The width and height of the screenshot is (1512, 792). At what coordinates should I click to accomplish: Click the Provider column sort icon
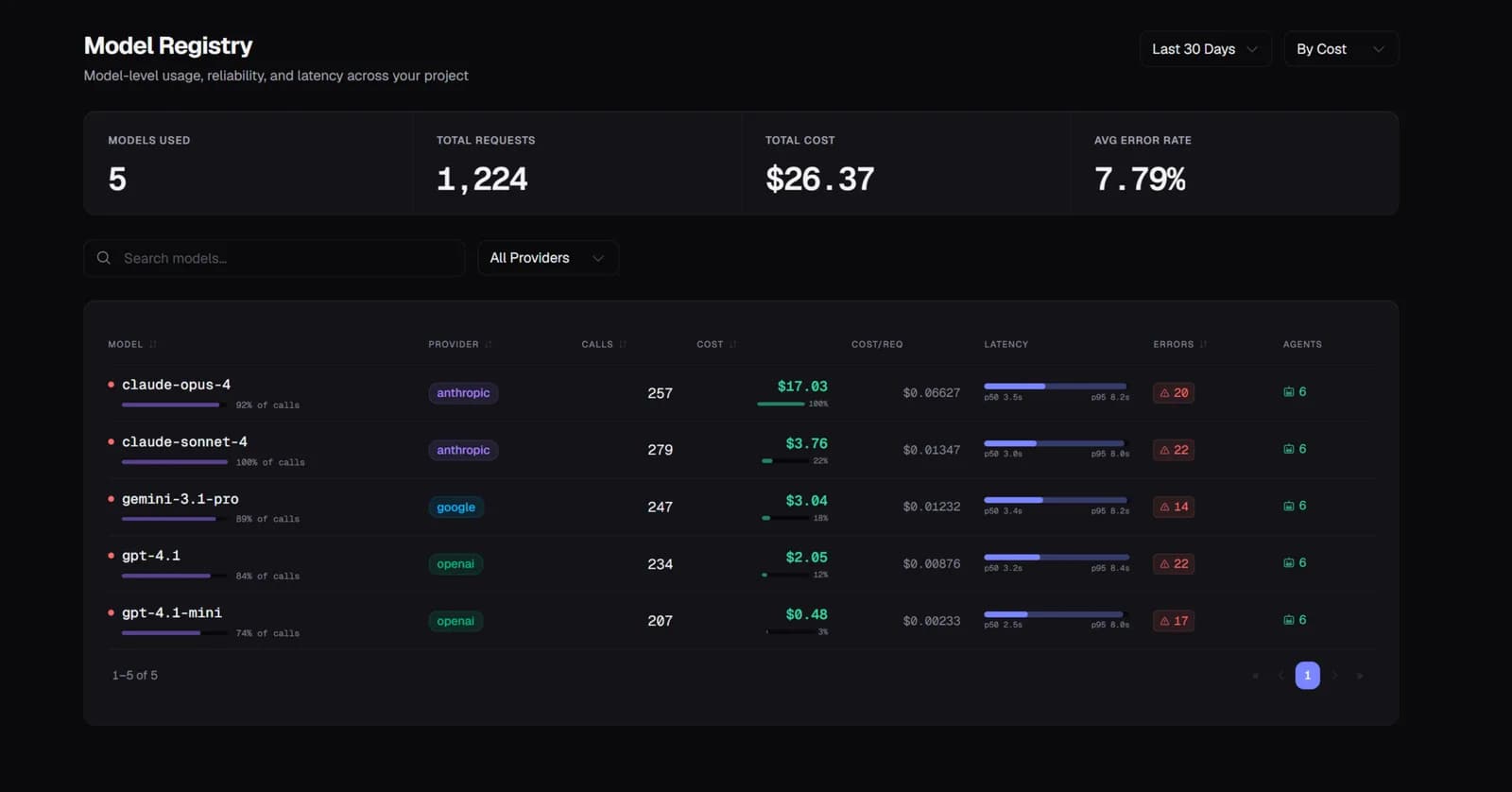tap(489, 344)
